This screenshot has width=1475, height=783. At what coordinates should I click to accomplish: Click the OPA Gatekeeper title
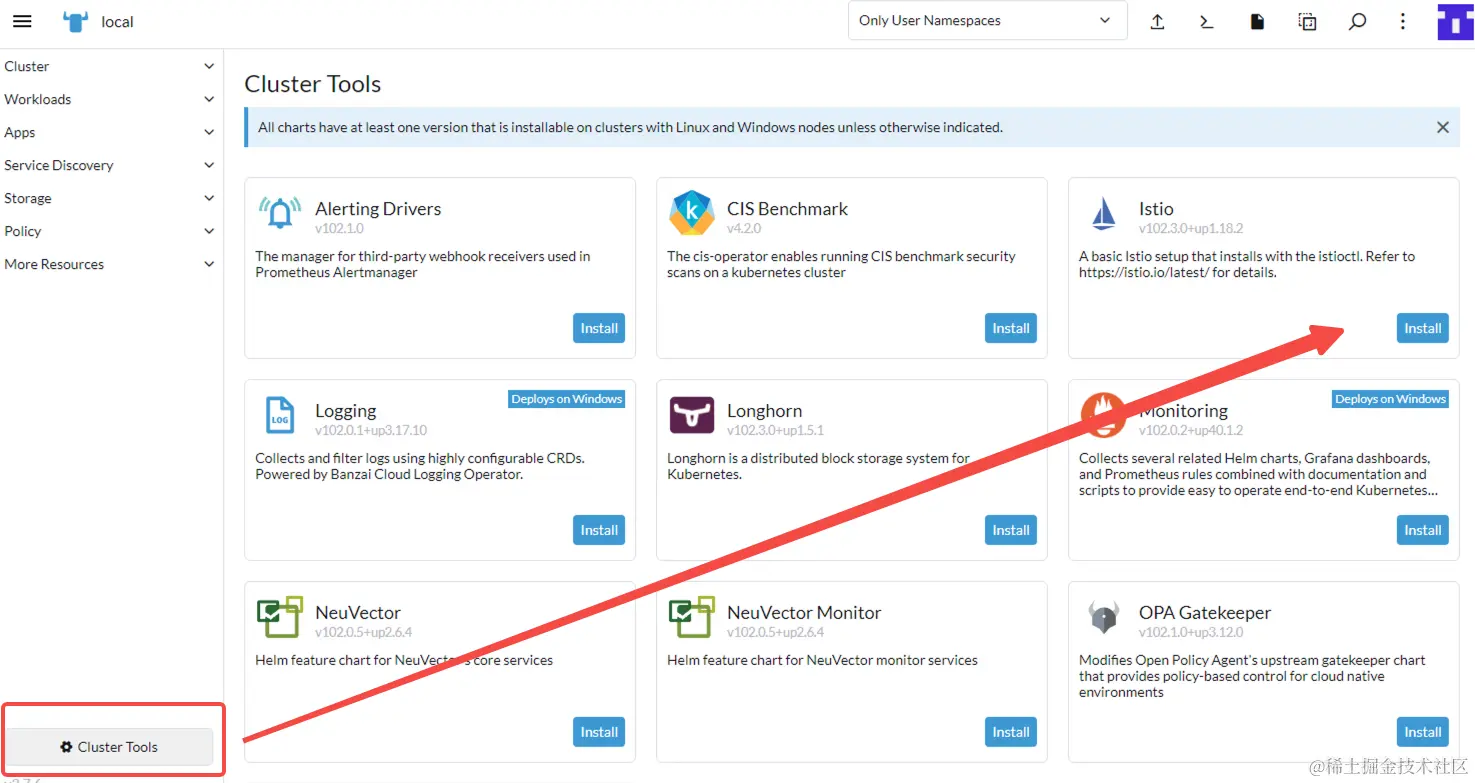(1205, 612)
